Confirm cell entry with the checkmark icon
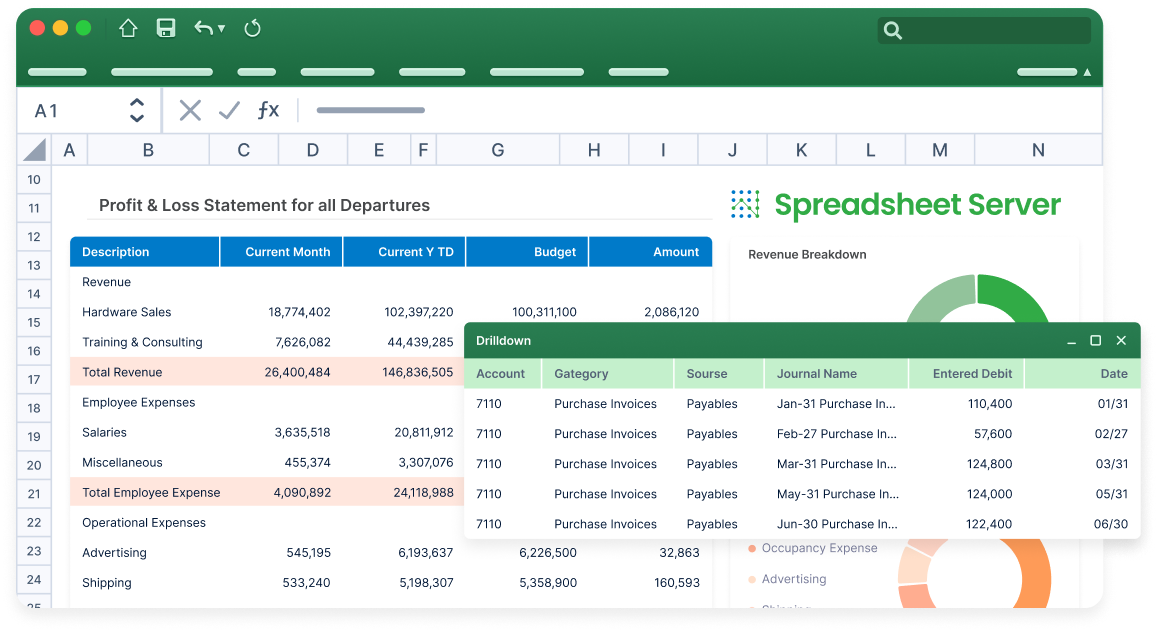The image size is (1157, 632). click(228, 110)
